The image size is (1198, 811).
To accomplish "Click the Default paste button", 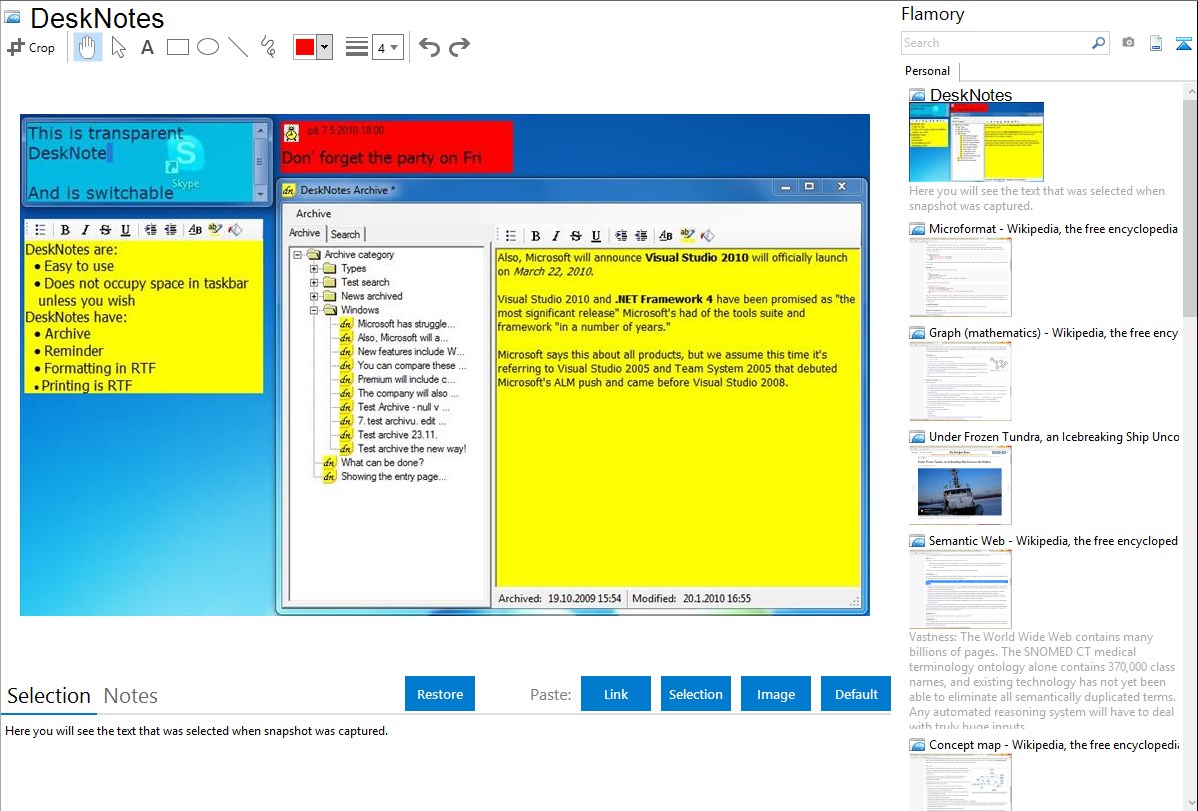I will pyautogui.click(x=856, y=694).
